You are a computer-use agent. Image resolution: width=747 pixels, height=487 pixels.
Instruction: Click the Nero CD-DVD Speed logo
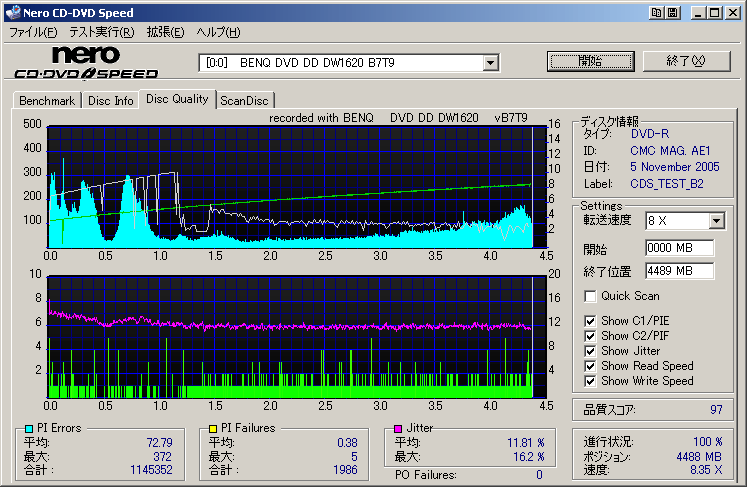(x=86, y=62)
